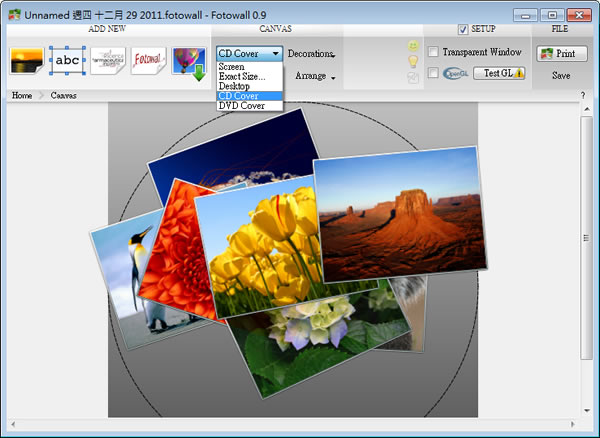
Task: Click the Fotowall icon in the title bar
Action: point(15,15)
